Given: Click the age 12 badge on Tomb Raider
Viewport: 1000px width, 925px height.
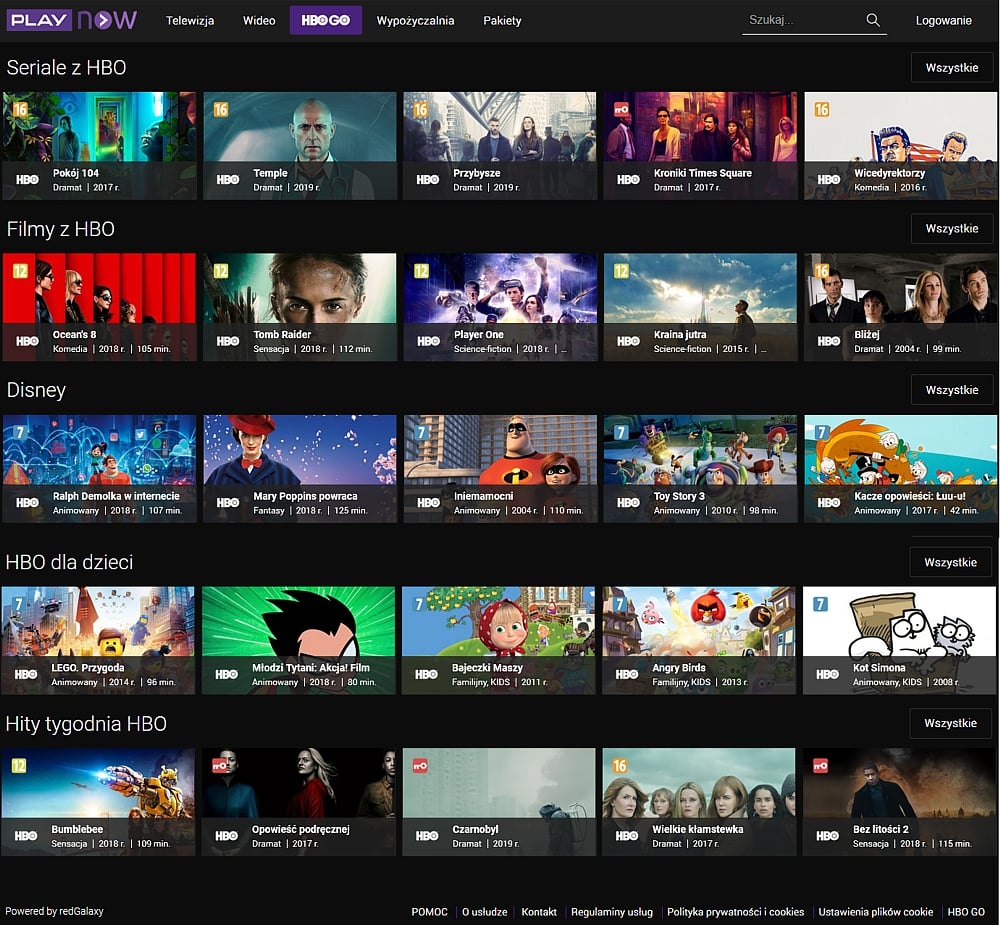Looking at the screenshot, I should (x=220, y=271).
